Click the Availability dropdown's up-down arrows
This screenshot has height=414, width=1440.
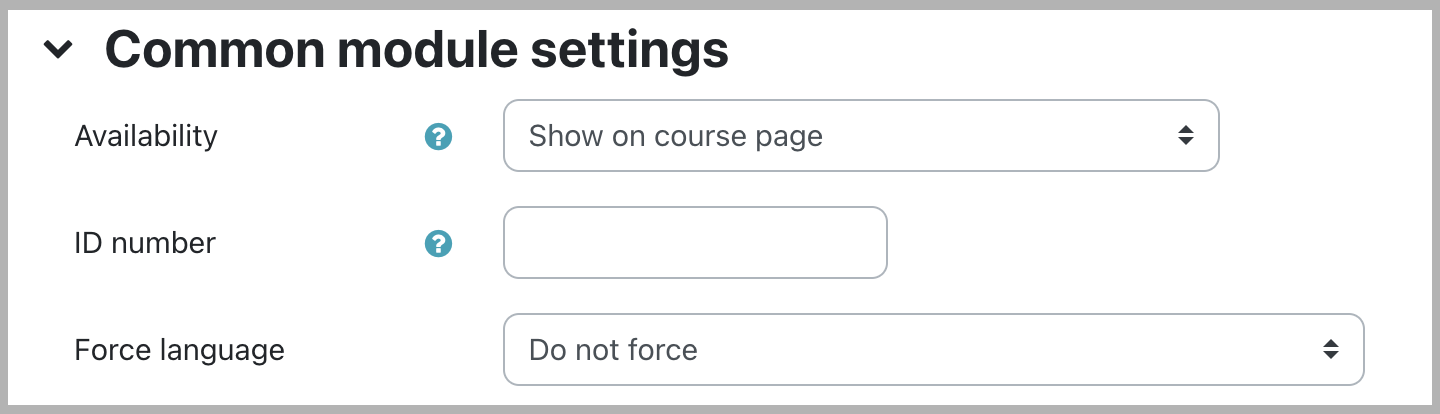pos(1185,136)
